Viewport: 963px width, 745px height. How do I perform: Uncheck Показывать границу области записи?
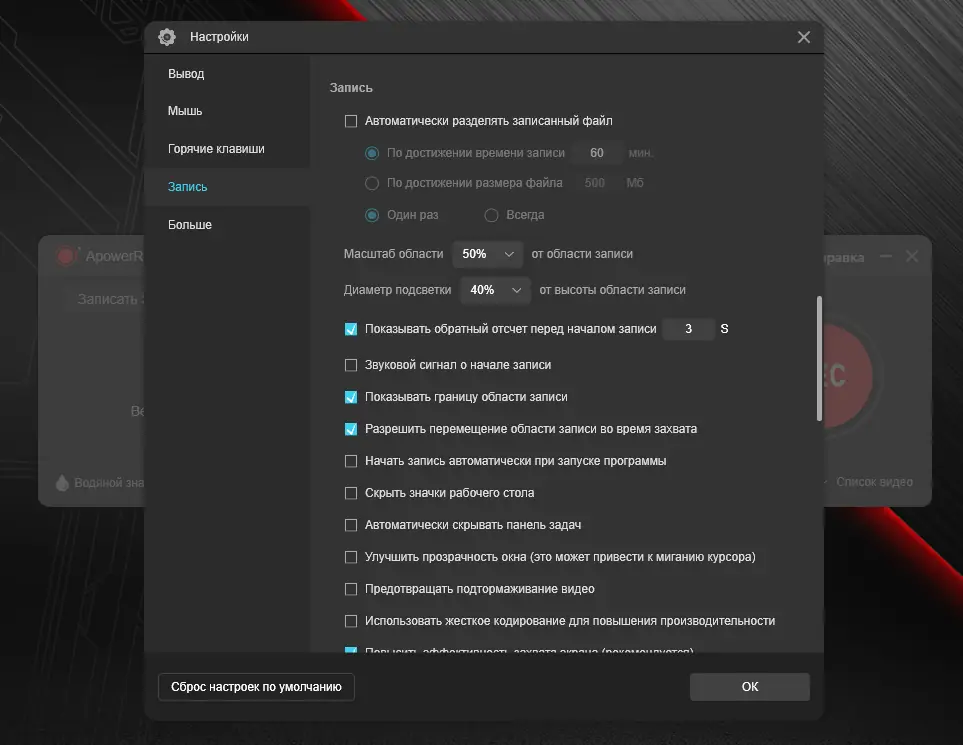click(351, 397)
